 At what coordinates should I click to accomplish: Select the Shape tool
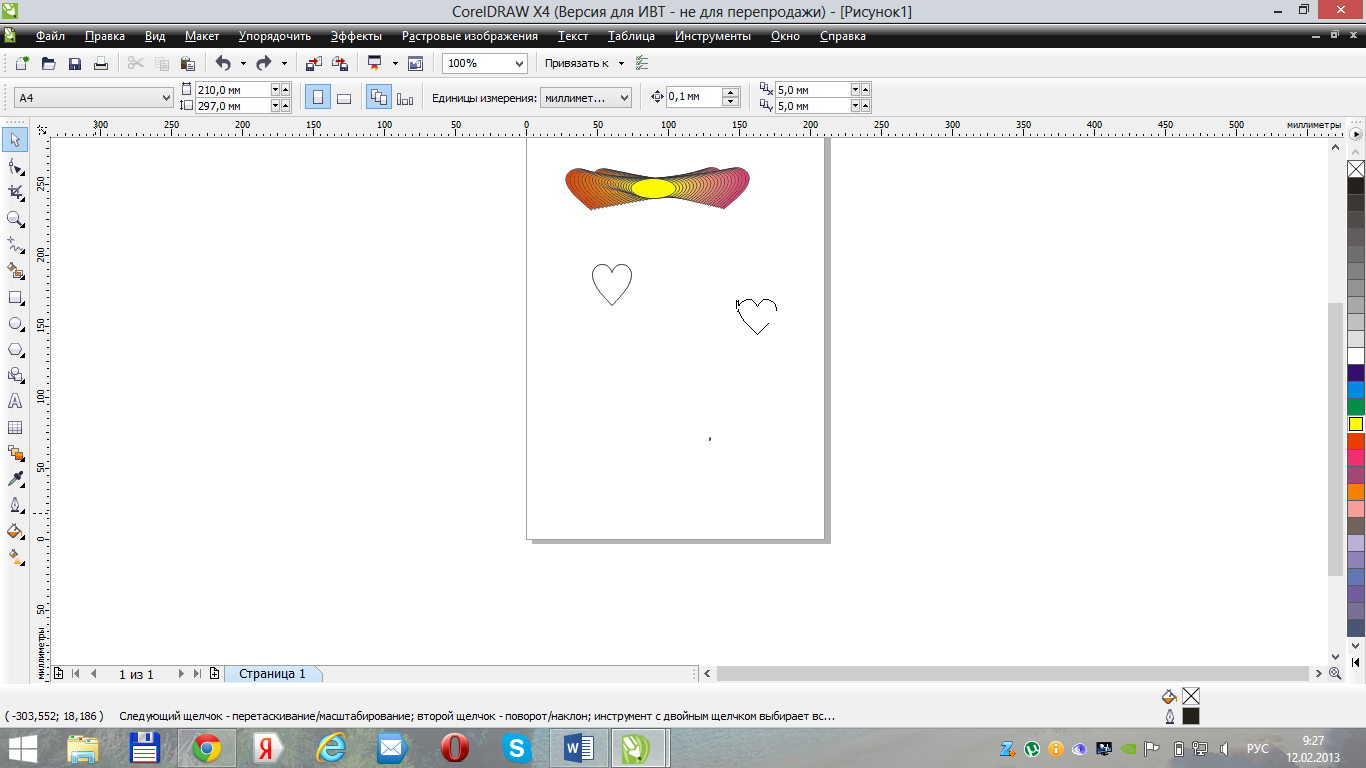pyautogui.click(x=15, y=166)
